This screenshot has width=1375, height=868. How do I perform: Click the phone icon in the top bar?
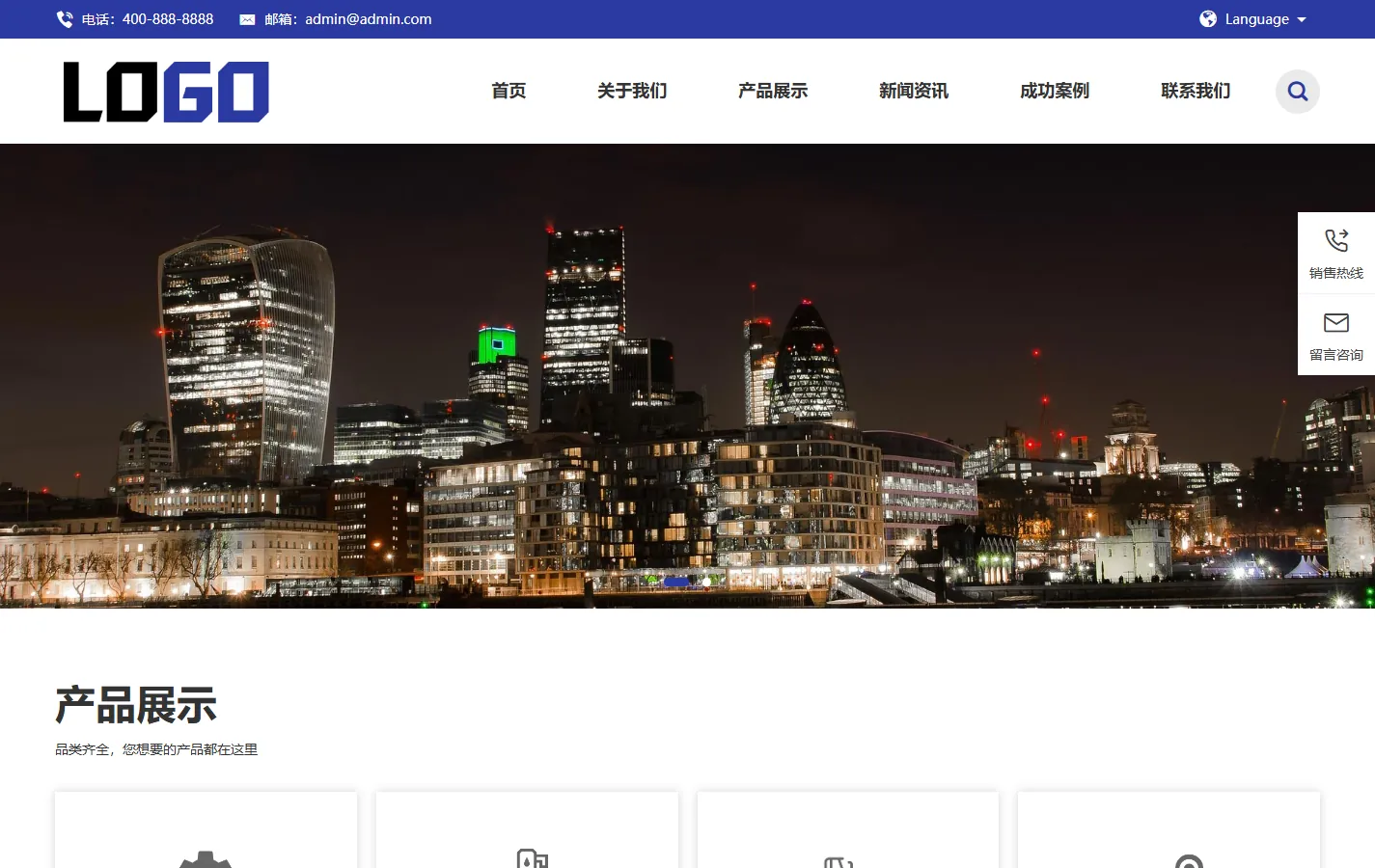[65, 19]
